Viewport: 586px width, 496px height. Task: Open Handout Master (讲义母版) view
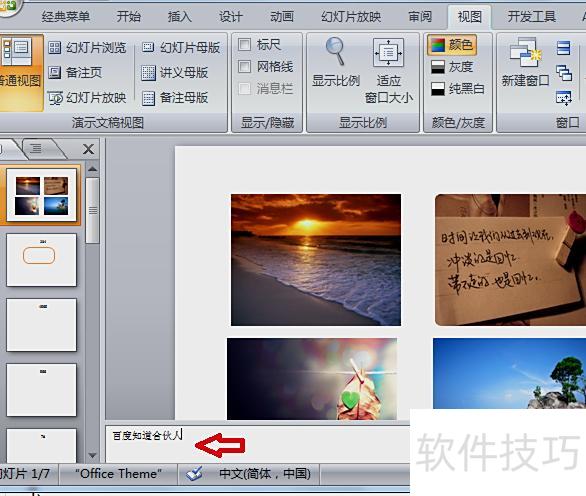pyautogui.click(x=175, y=73)
